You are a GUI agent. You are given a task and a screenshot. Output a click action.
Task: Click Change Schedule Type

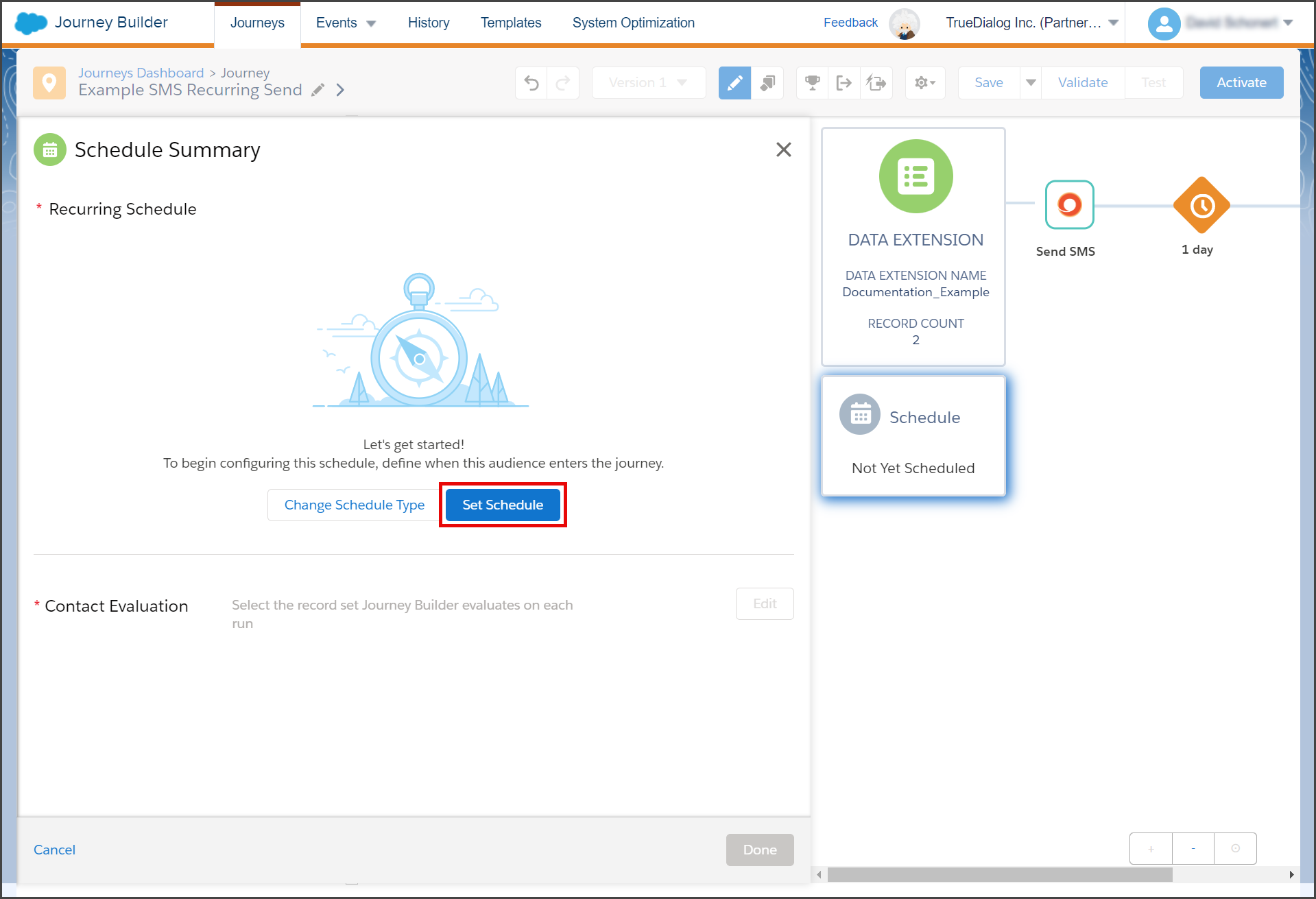click(x=355, y=505)
